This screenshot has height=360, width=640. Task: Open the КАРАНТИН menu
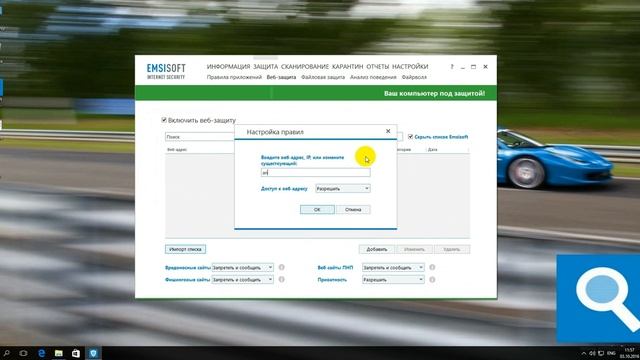tap(347, 67)
